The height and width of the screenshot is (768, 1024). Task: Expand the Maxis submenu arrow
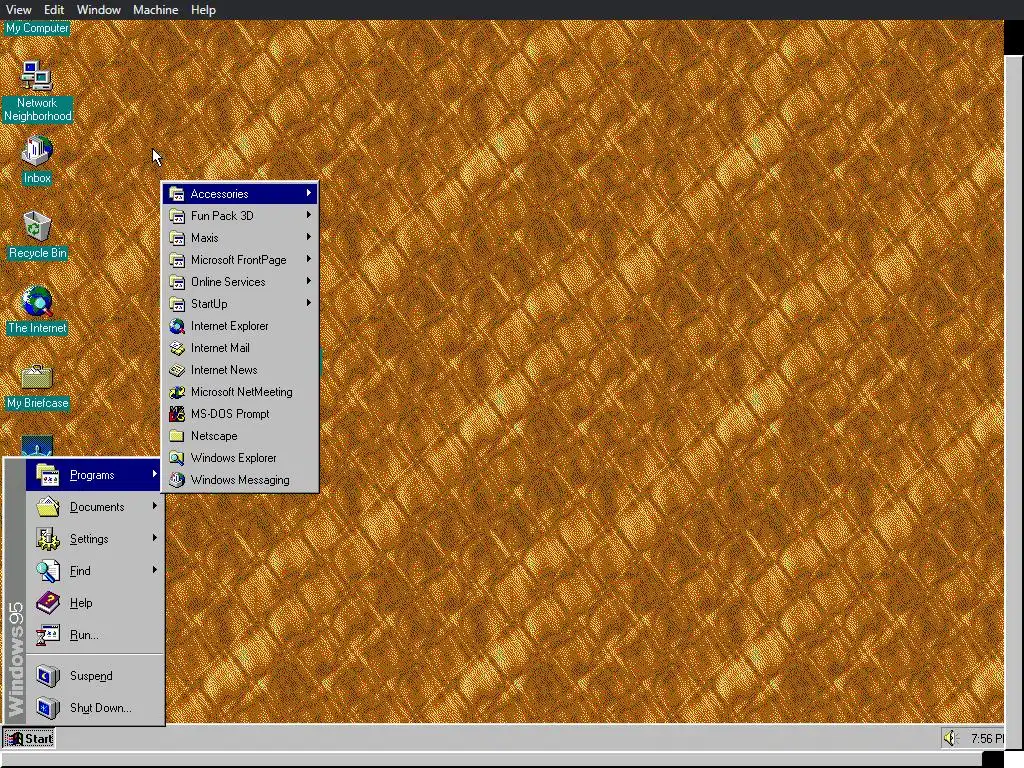click(309, 237)
